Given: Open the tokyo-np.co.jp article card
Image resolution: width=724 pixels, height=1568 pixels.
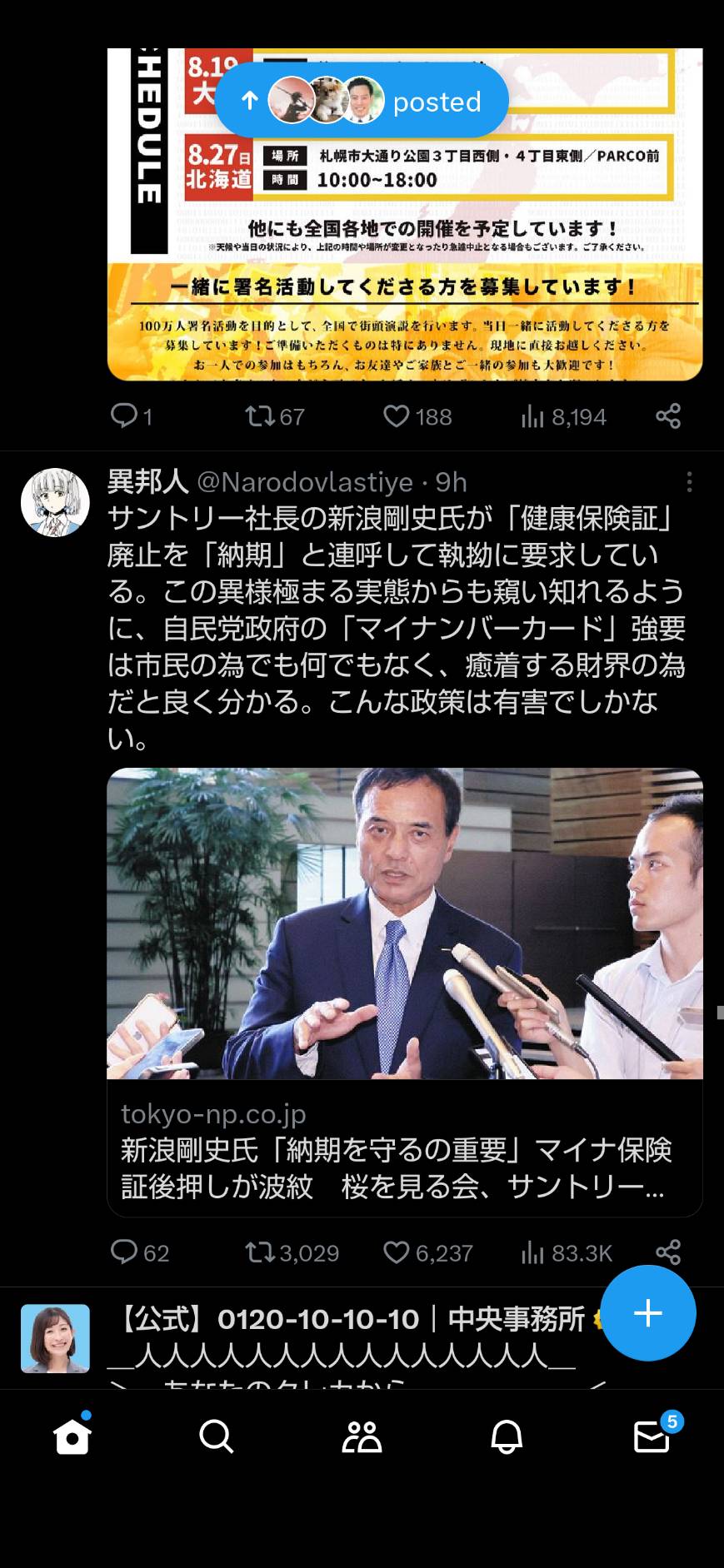Looking at the screenshot, I should (405, 992).
